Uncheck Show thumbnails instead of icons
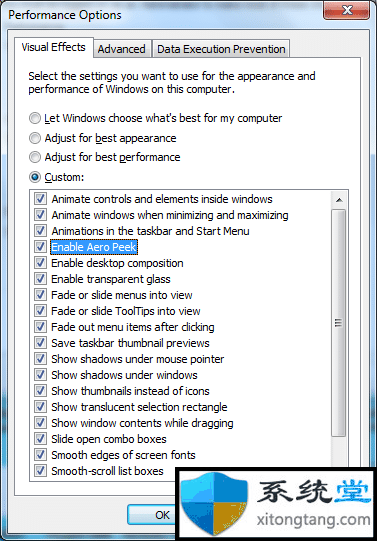Screen dimensions: 377x541 (x=40, y=391)
